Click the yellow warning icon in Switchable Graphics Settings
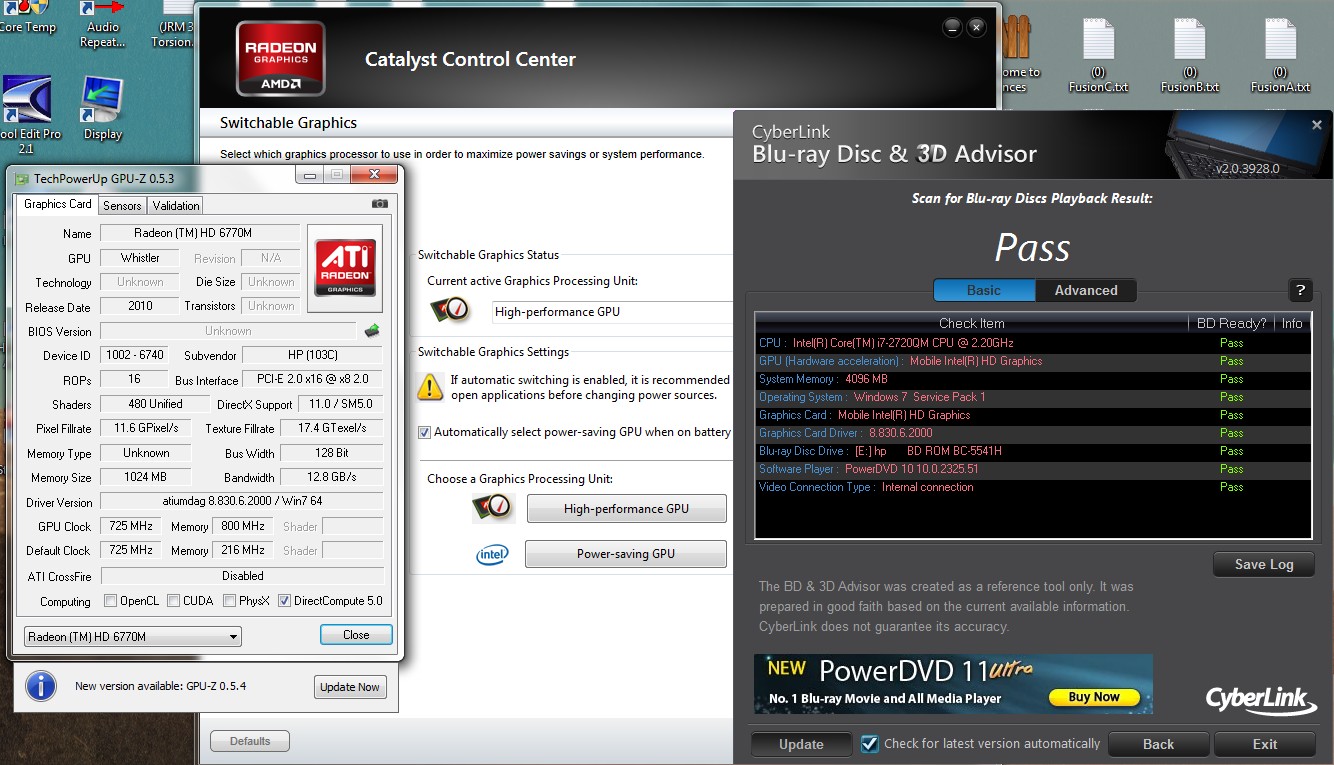Screen dimensions: 1334x765 click(430, 387)
